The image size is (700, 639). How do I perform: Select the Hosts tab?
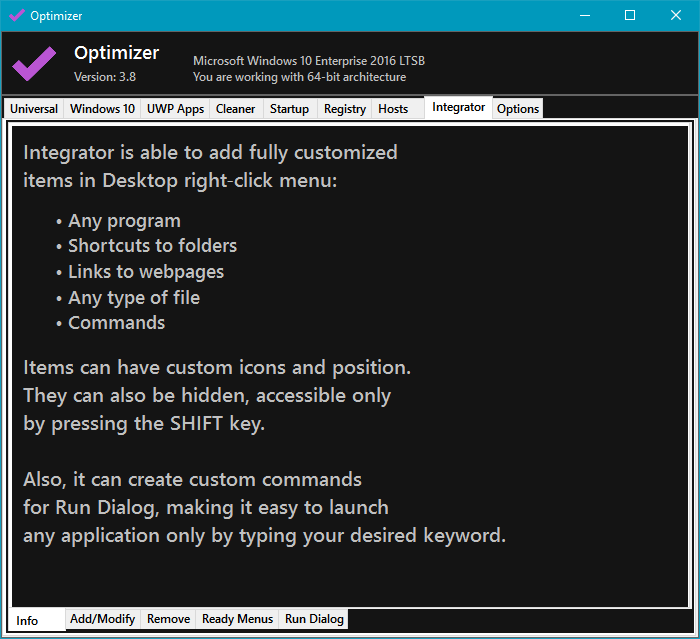tap(393, 109)
